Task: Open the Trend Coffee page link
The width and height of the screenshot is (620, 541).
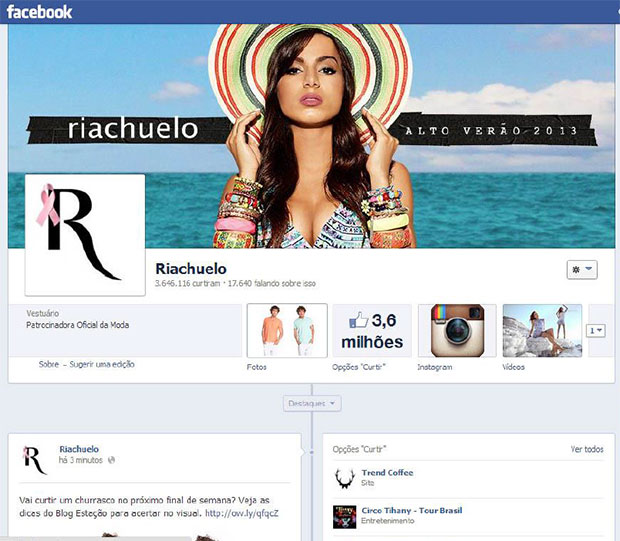Action: [x=388, y=473]
